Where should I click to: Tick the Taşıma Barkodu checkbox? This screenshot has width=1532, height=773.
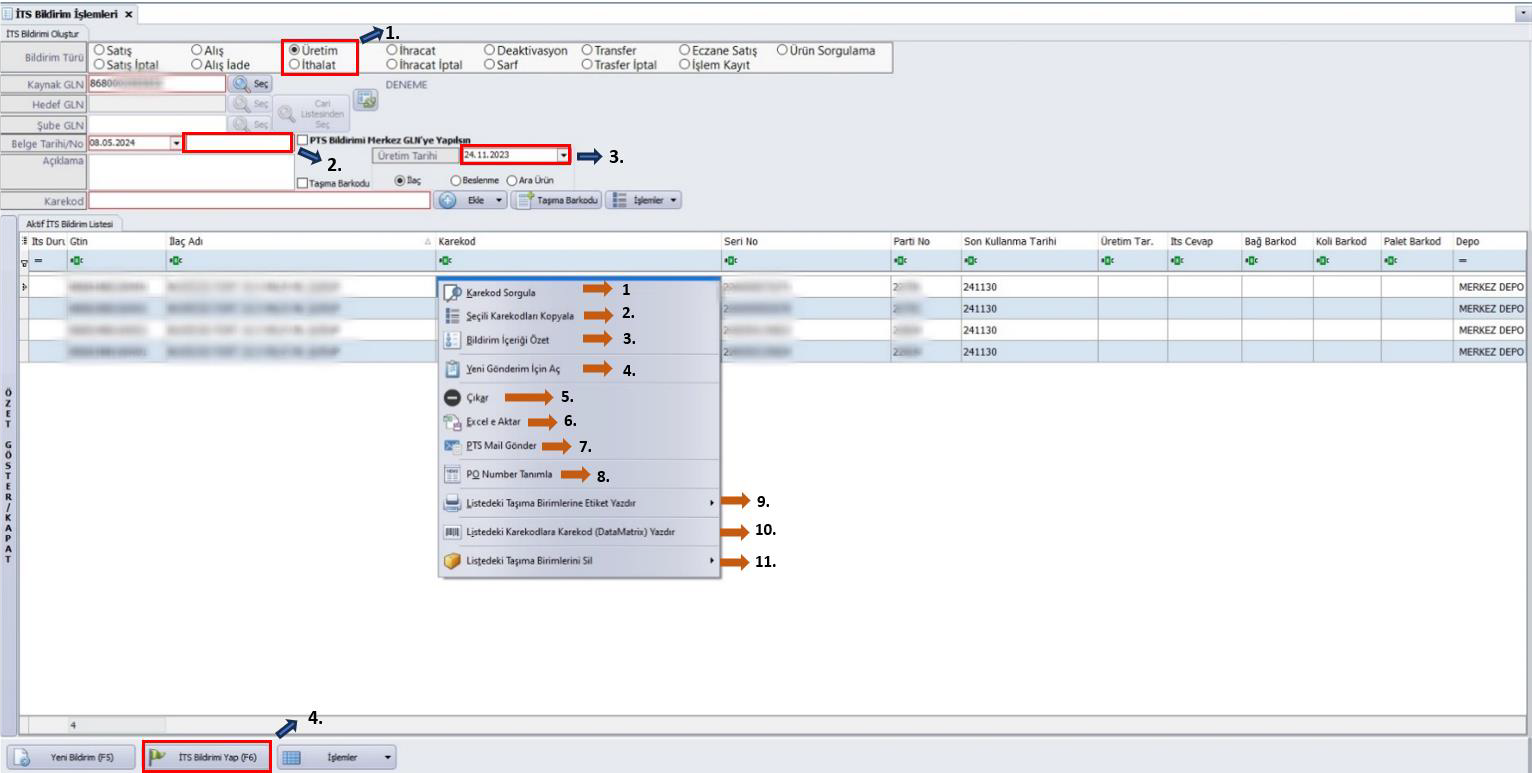click(303, 183)
